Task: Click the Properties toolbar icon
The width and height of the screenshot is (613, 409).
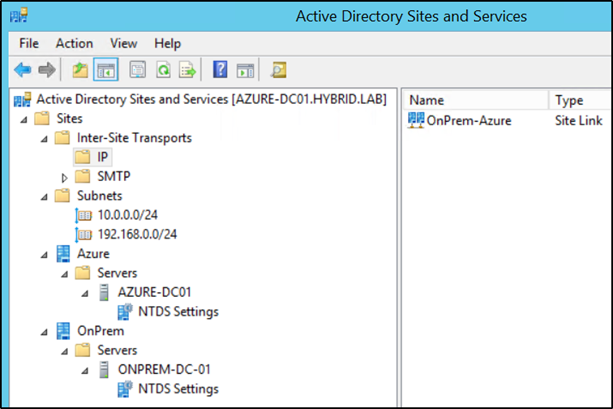Action: click(137, 70)
